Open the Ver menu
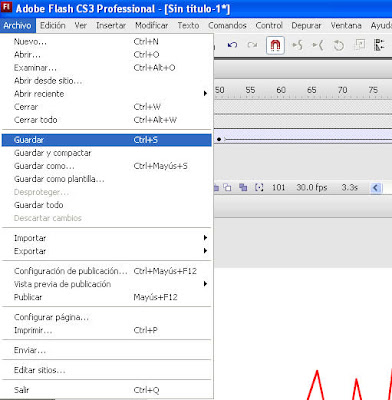Image resolution: width=392 pixels, height=400 pixels. [x=81, y=26]
